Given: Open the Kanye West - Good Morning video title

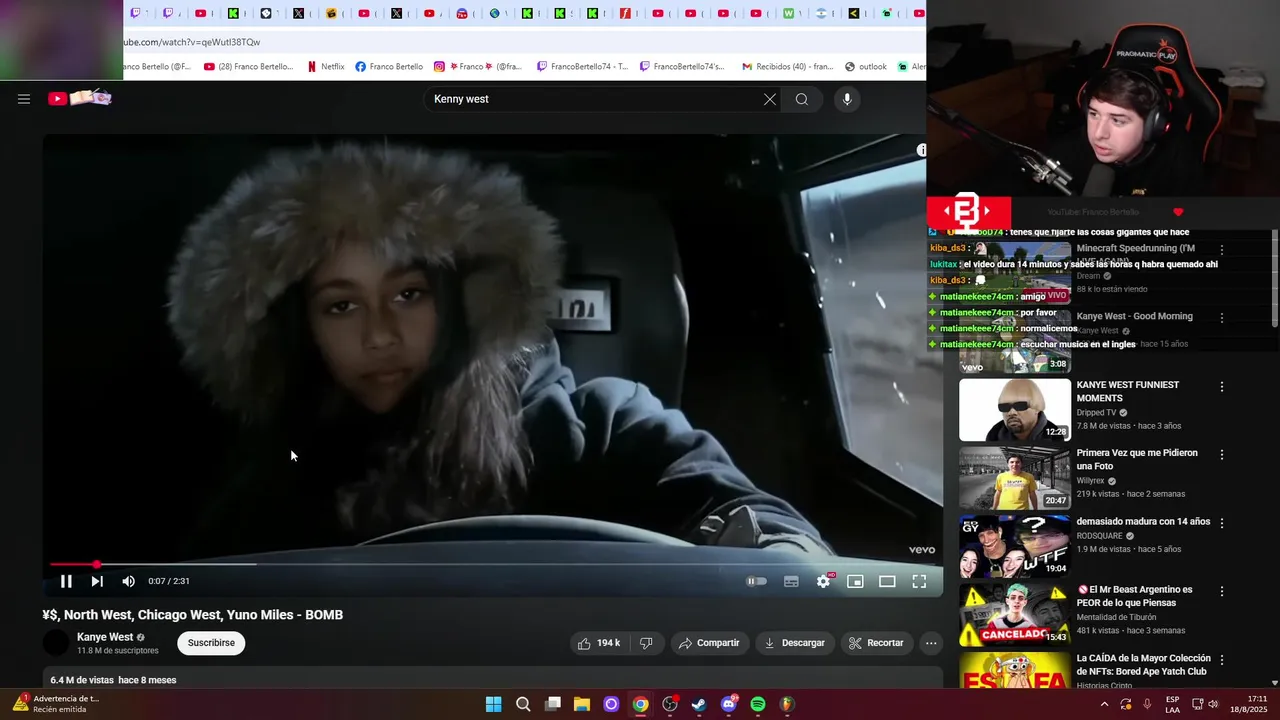Looking at the screenshot, I should [1134, 316].
